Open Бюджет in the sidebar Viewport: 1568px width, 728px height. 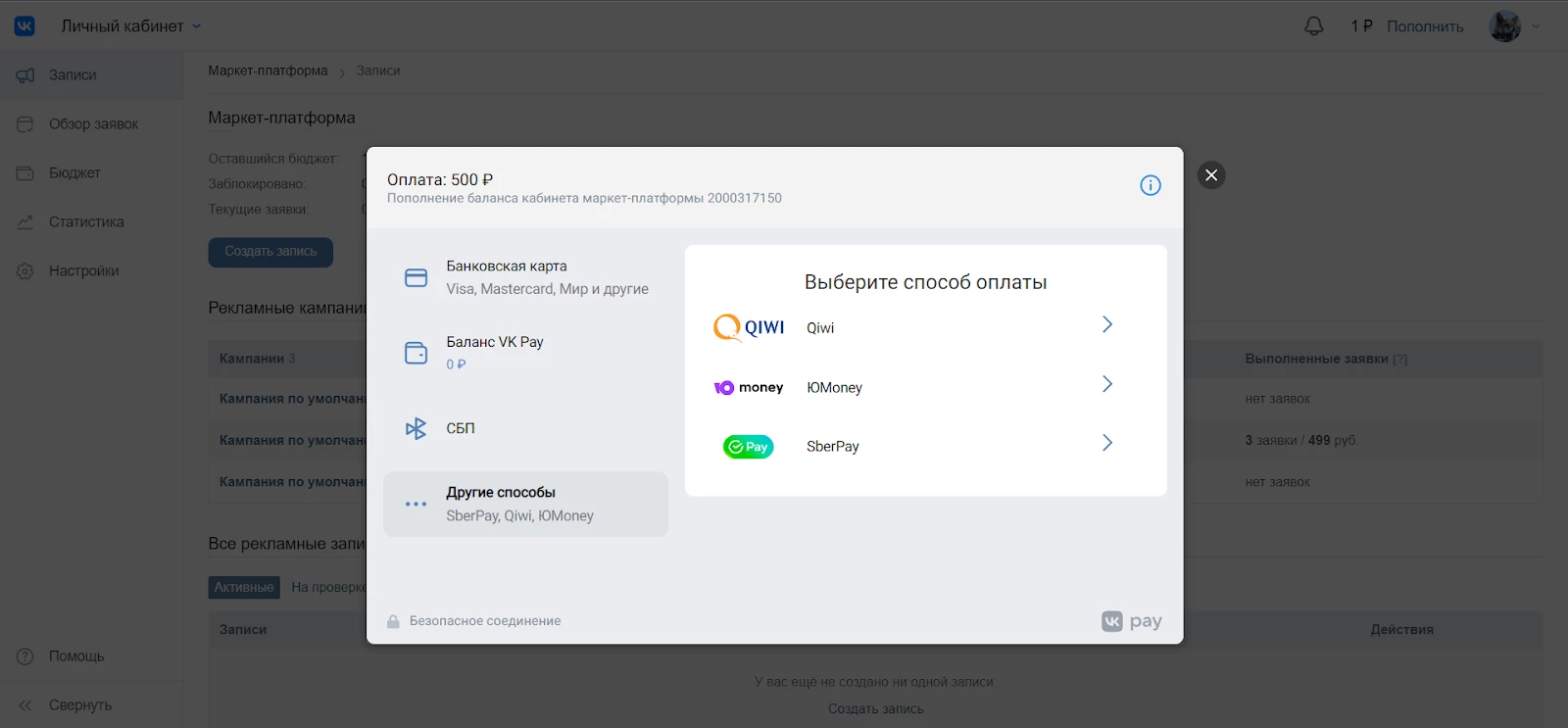point(92,173)
